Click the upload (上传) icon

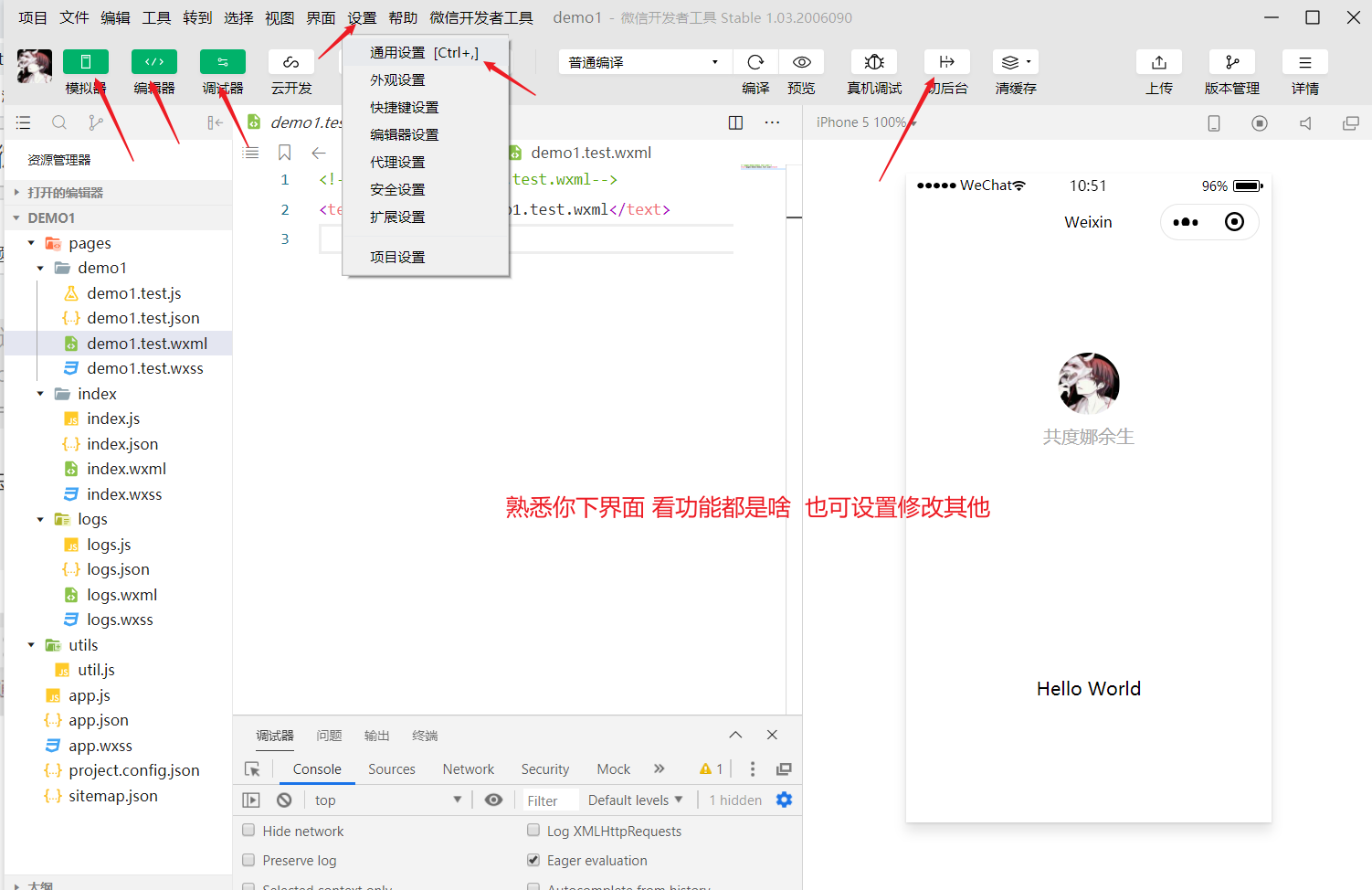pos(1159,62)
